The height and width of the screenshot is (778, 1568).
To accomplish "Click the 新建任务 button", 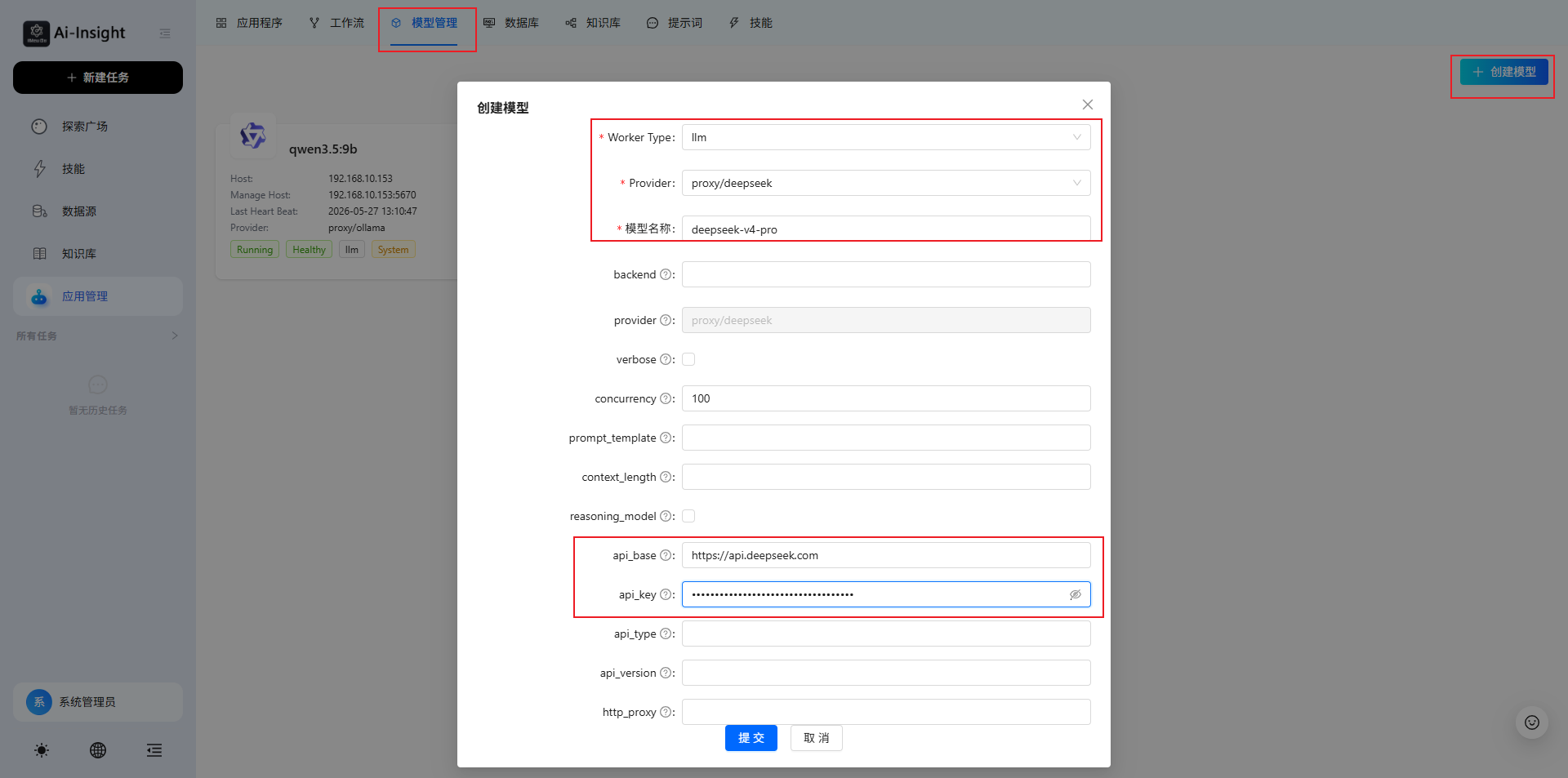I will click(x=98, y=78).
